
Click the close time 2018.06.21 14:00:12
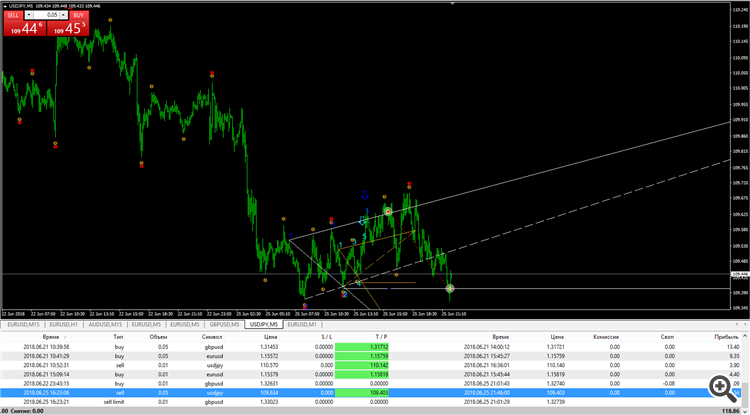click(488, 347)
